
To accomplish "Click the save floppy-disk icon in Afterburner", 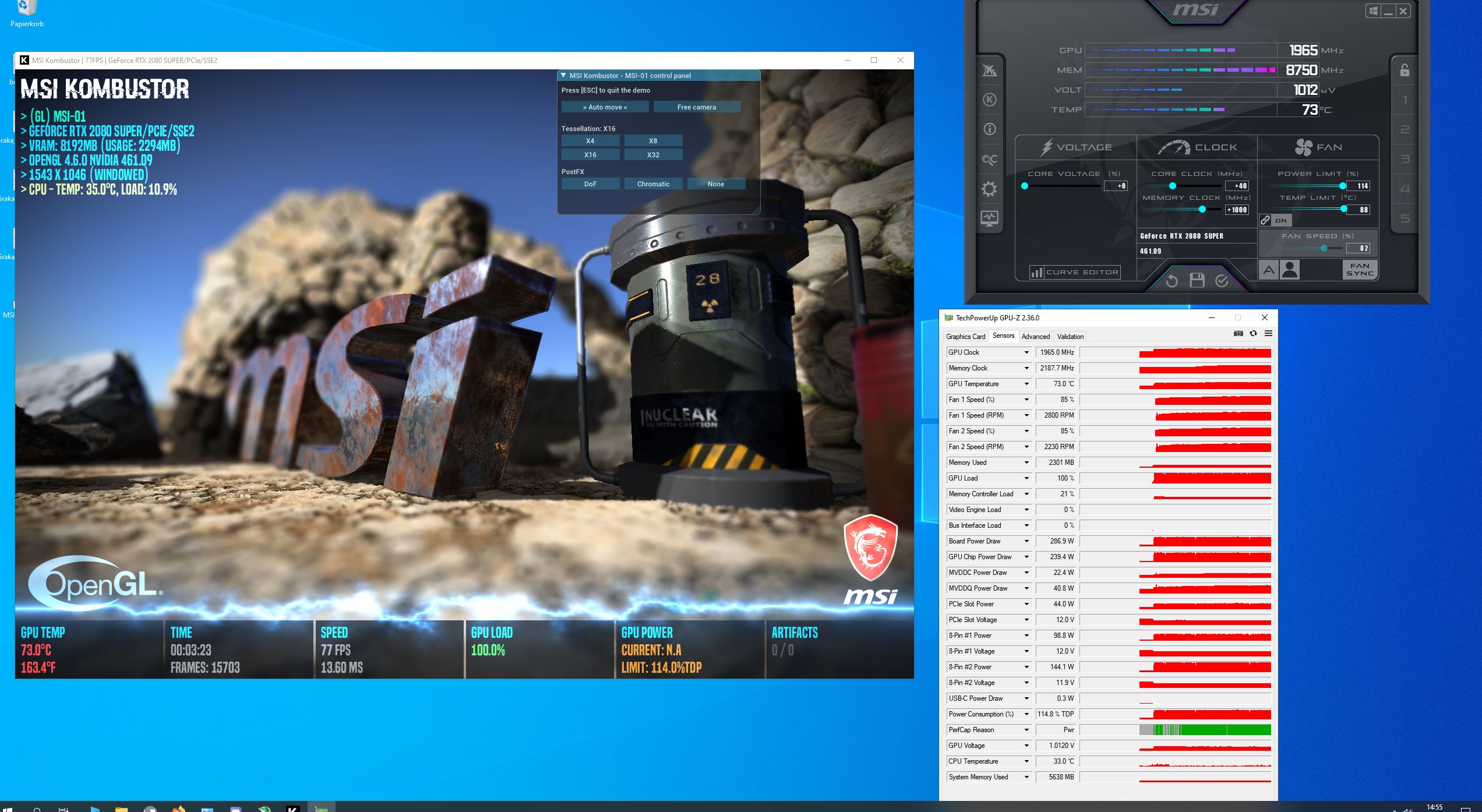I will pos(1197,281).
